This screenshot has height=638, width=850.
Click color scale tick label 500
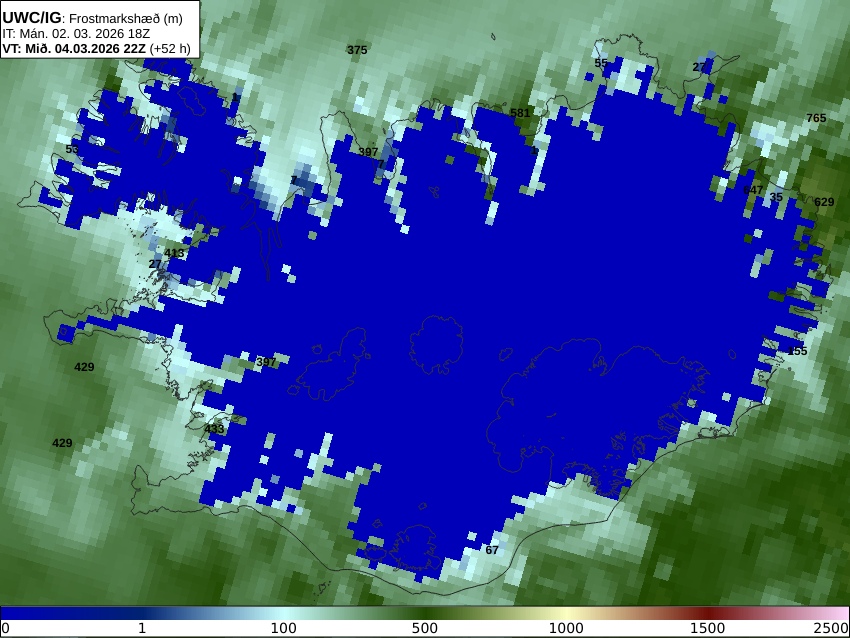(x=425, y=628)
